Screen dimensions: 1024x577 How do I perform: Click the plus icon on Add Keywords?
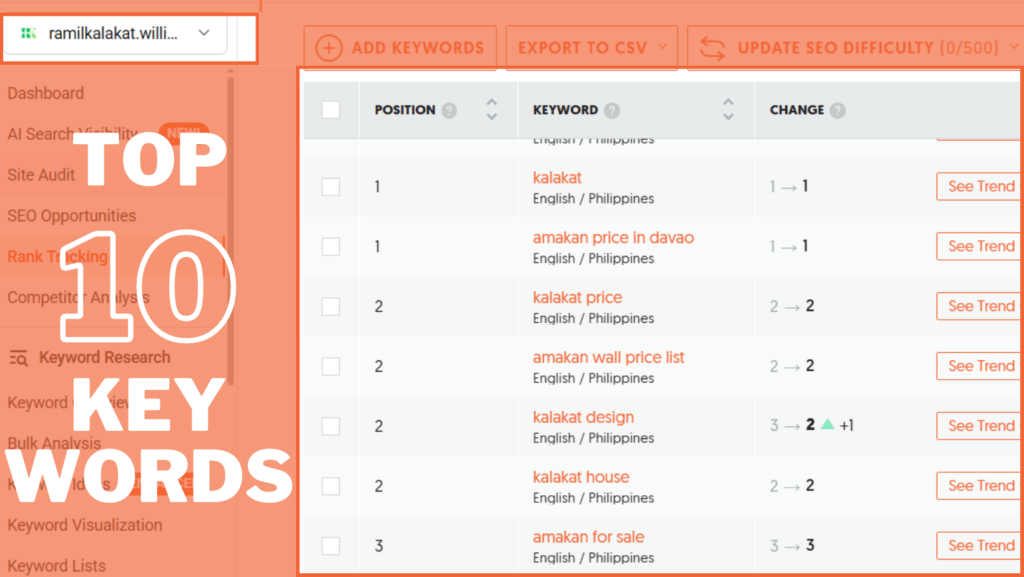click(329, 46)
